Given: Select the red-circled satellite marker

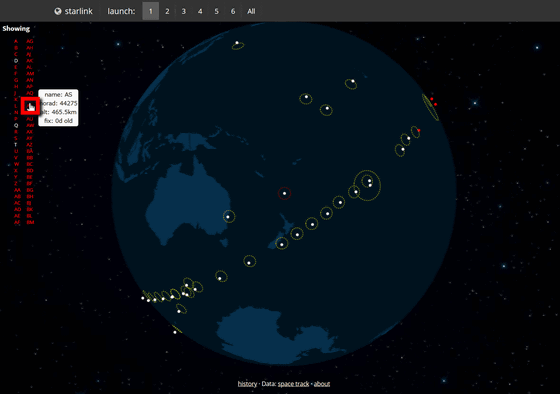Looking at the screenshot, I should [x=285, y=193].
